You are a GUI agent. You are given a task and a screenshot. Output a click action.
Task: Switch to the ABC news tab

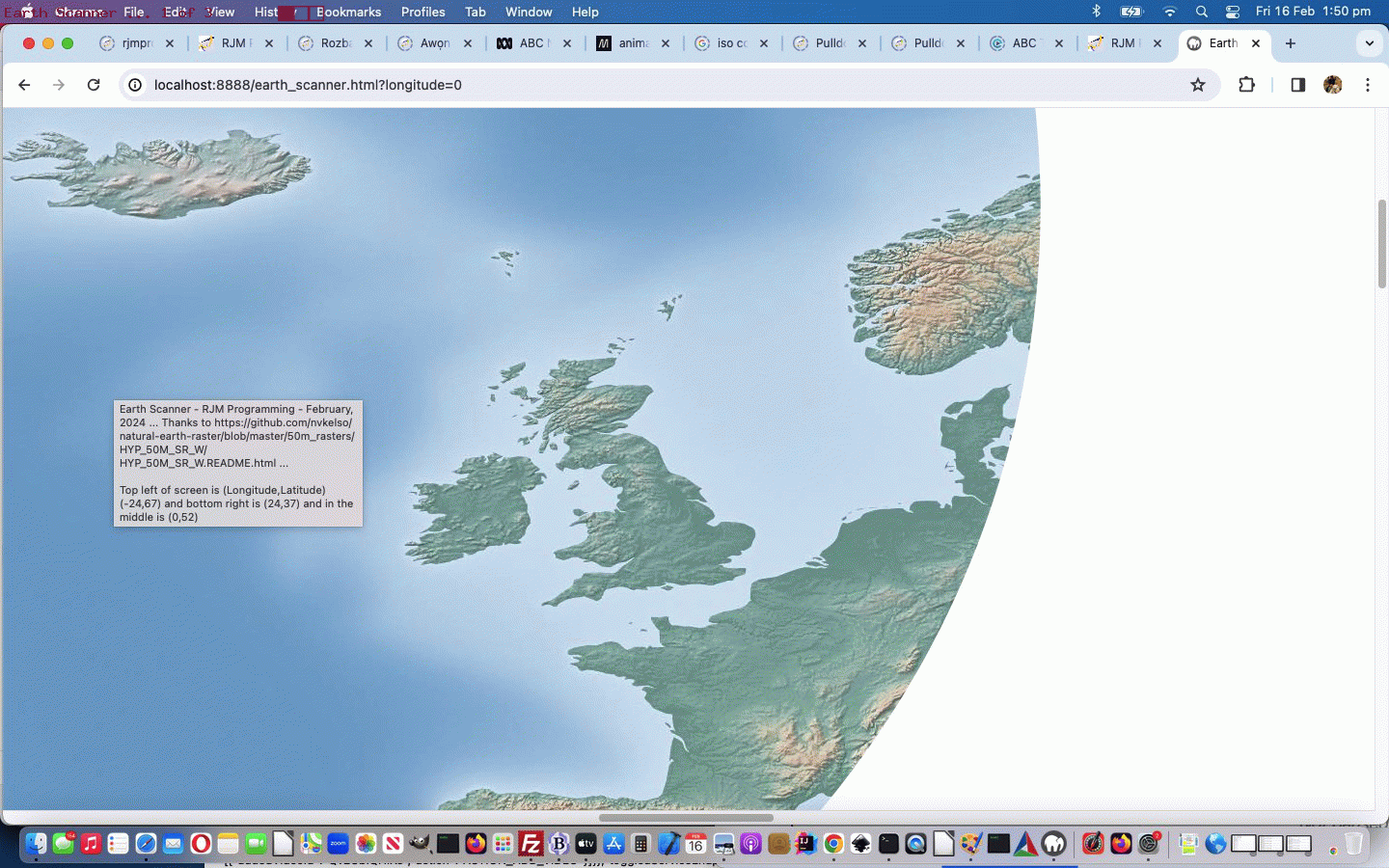pyautogui.click(x=531, y=43)
